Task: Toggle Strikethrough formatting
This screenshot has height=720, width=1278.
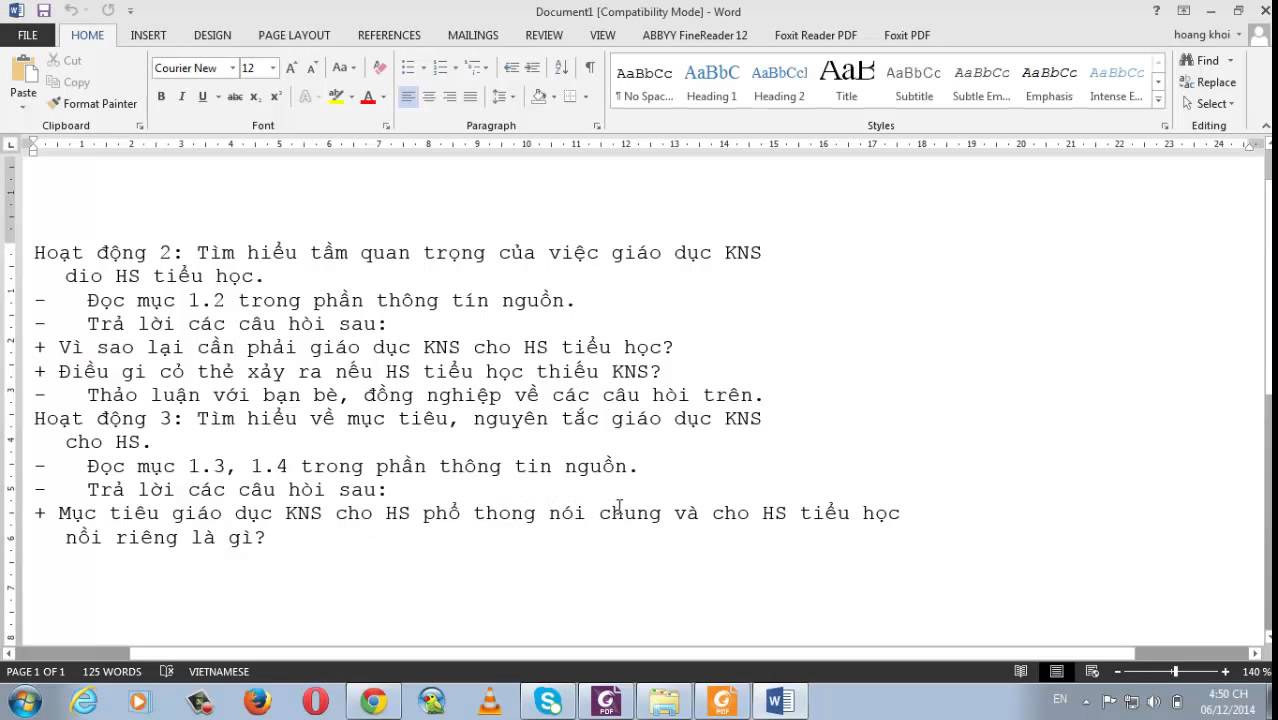Action: click(235, 97)
